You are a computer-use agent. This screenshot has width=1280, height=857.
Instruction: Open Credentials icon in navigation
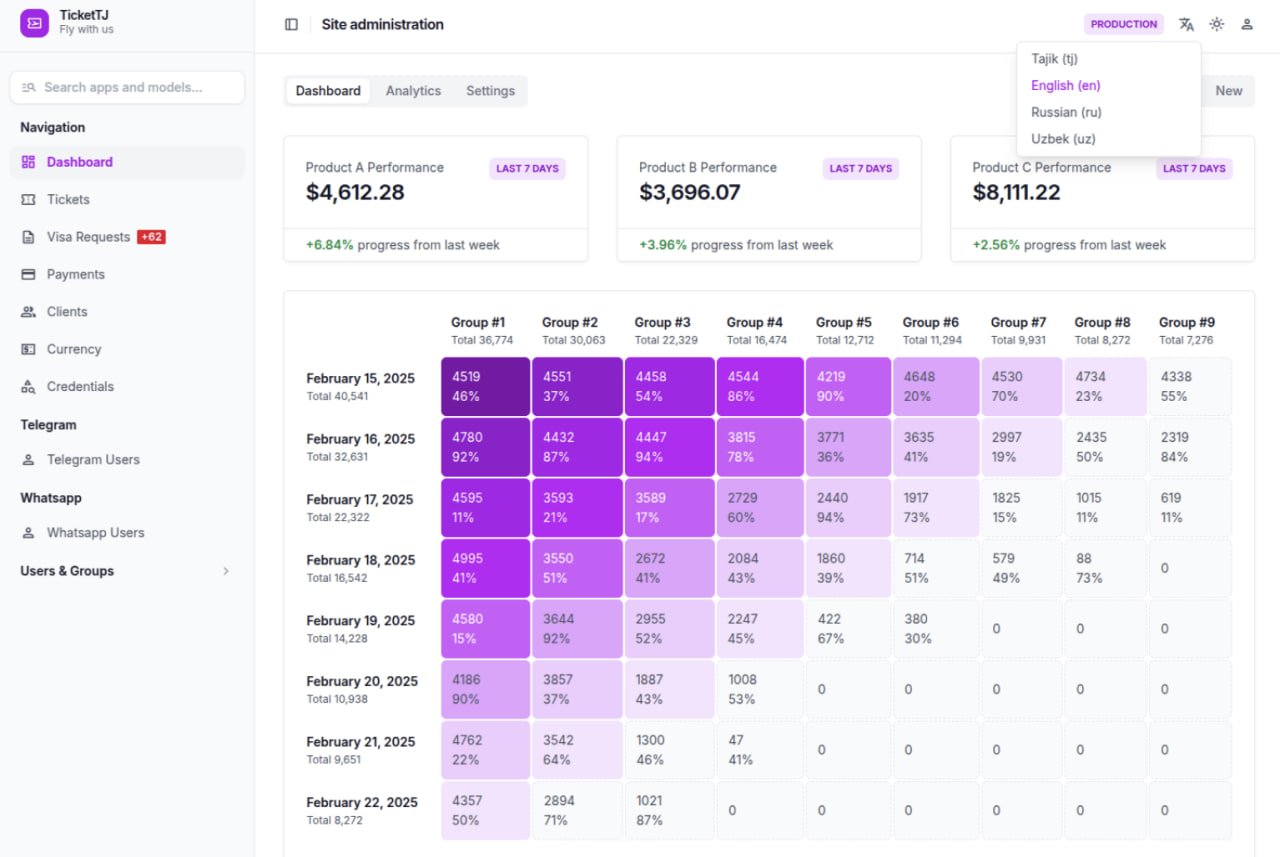28,387
